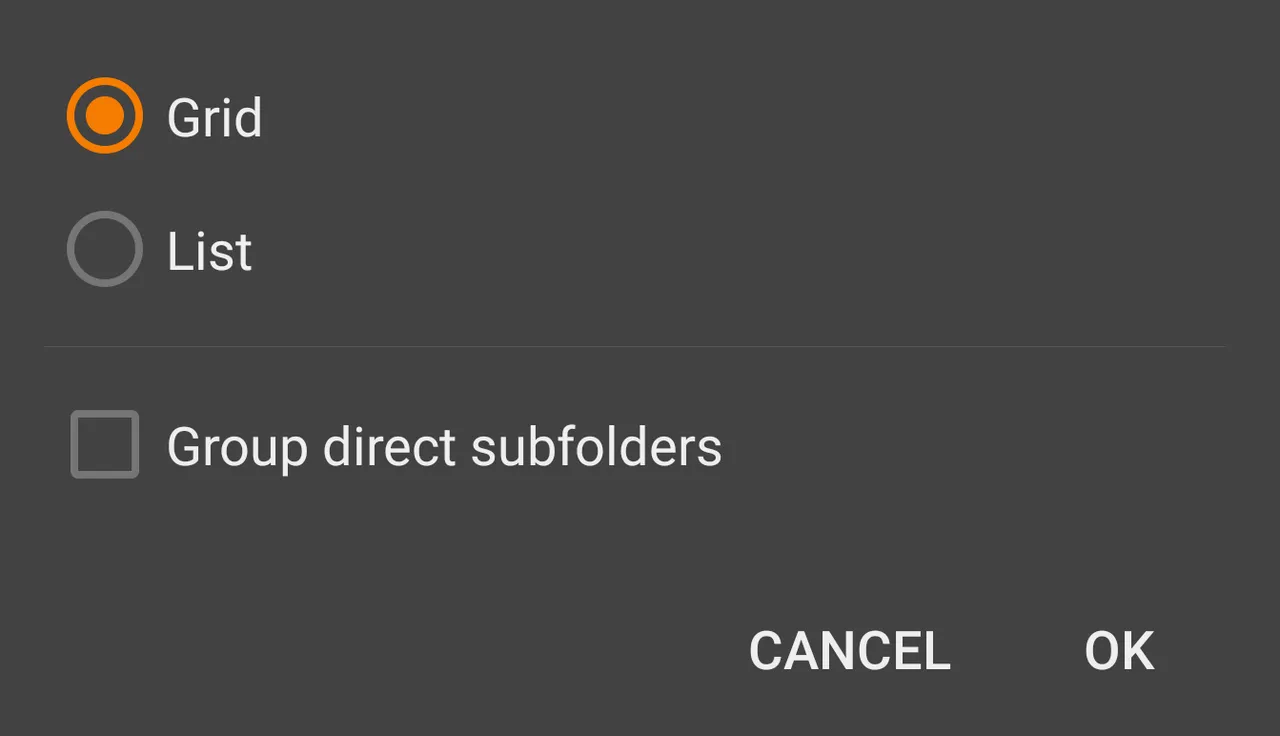
Task: Keep the view type as Grid
Action: 105,116
